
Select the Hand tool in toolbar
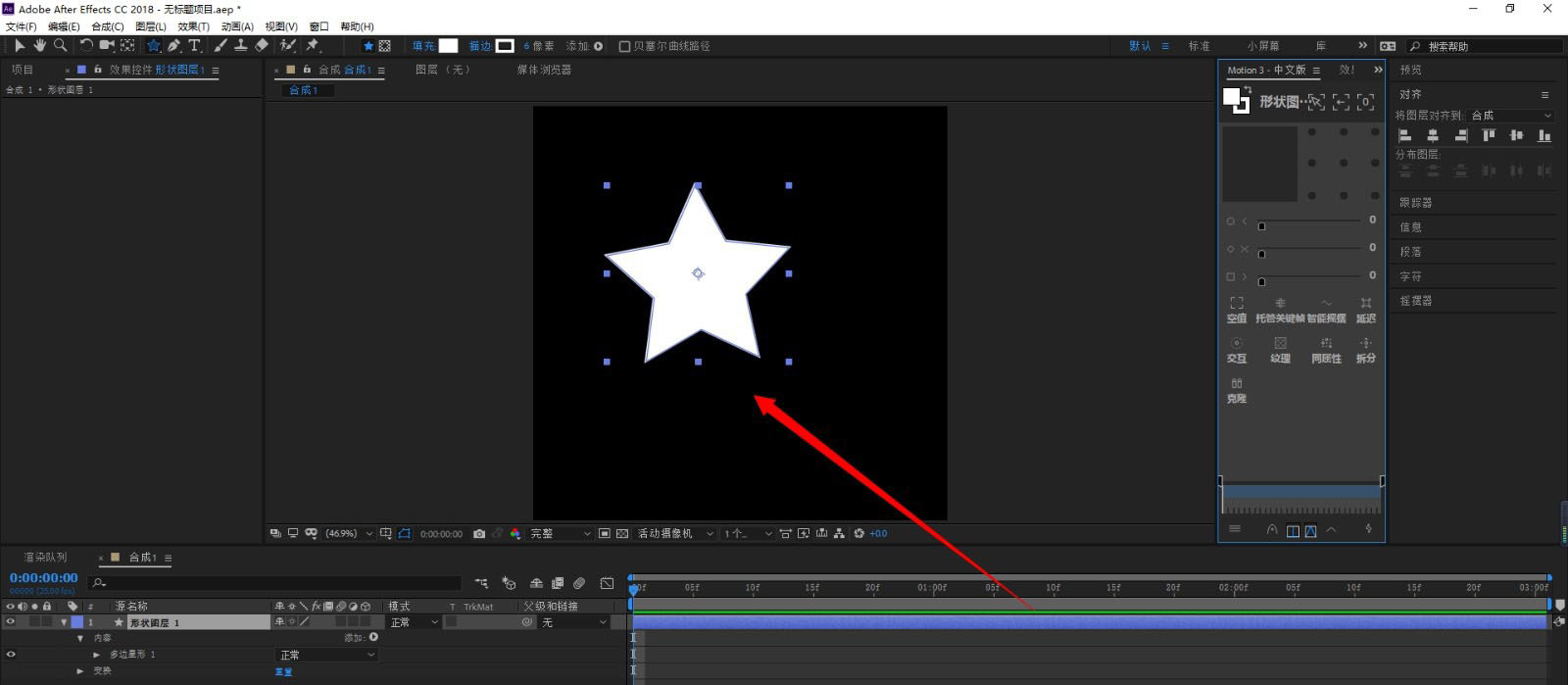point(39,45)
